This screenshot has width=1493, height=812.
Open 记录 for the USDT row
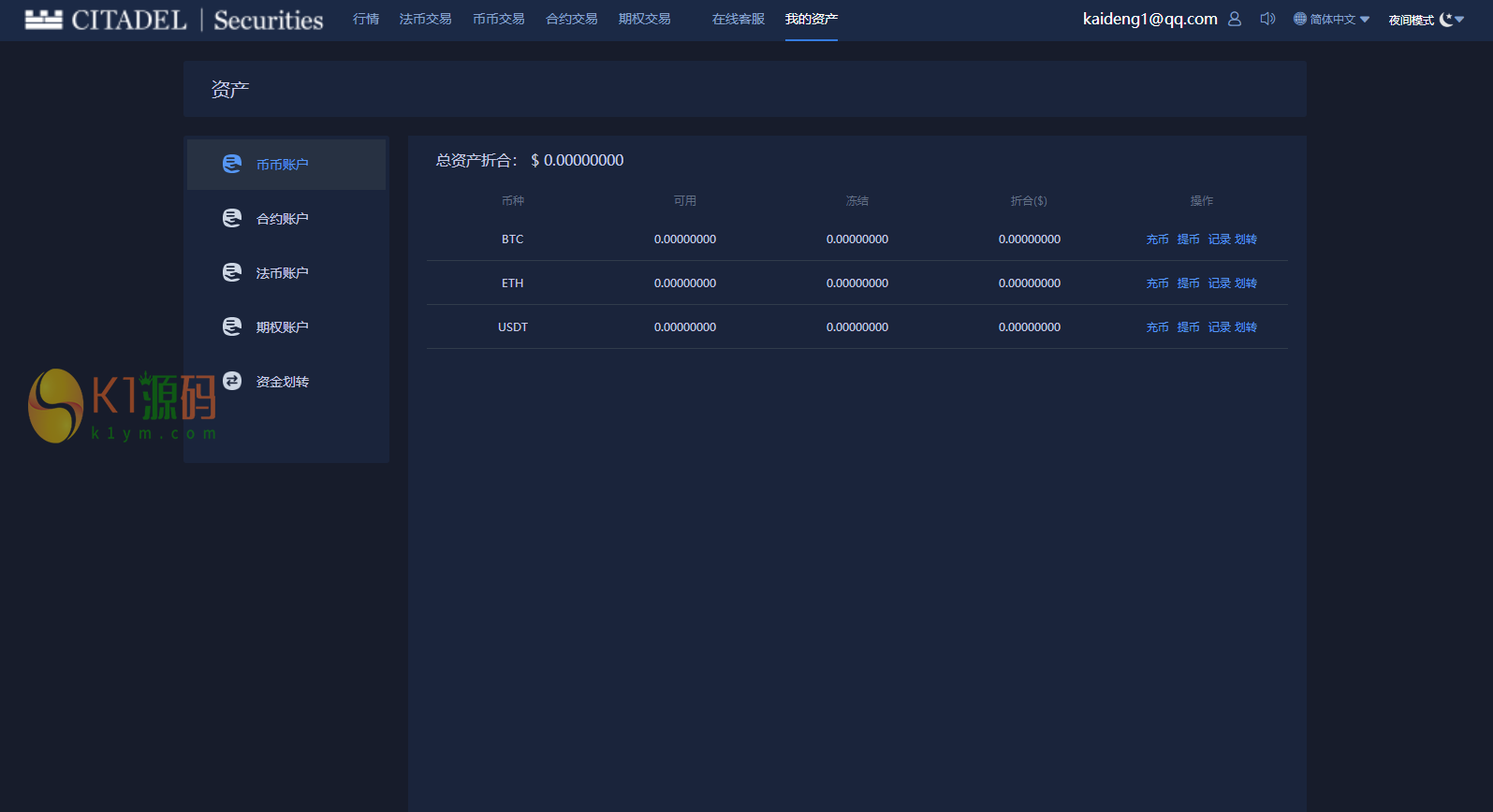(x=1219, y=327)
